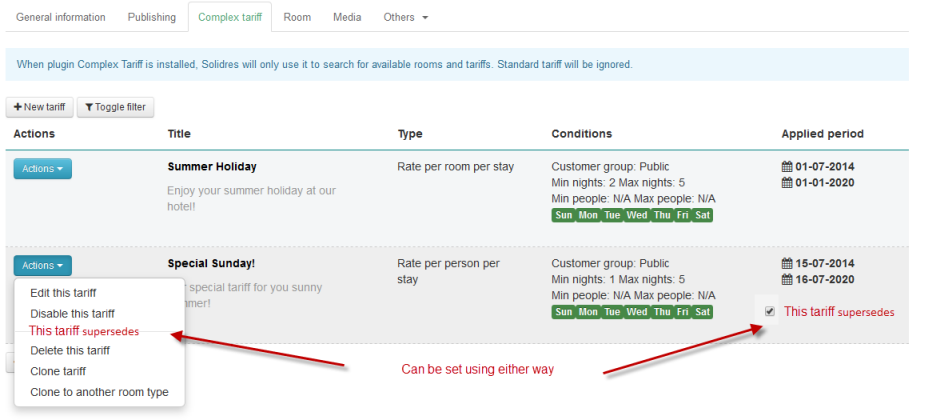Toggle the 'This tariff supersedes' checkbox
This screenshot has height=420, width=925.
coord(769,311)
